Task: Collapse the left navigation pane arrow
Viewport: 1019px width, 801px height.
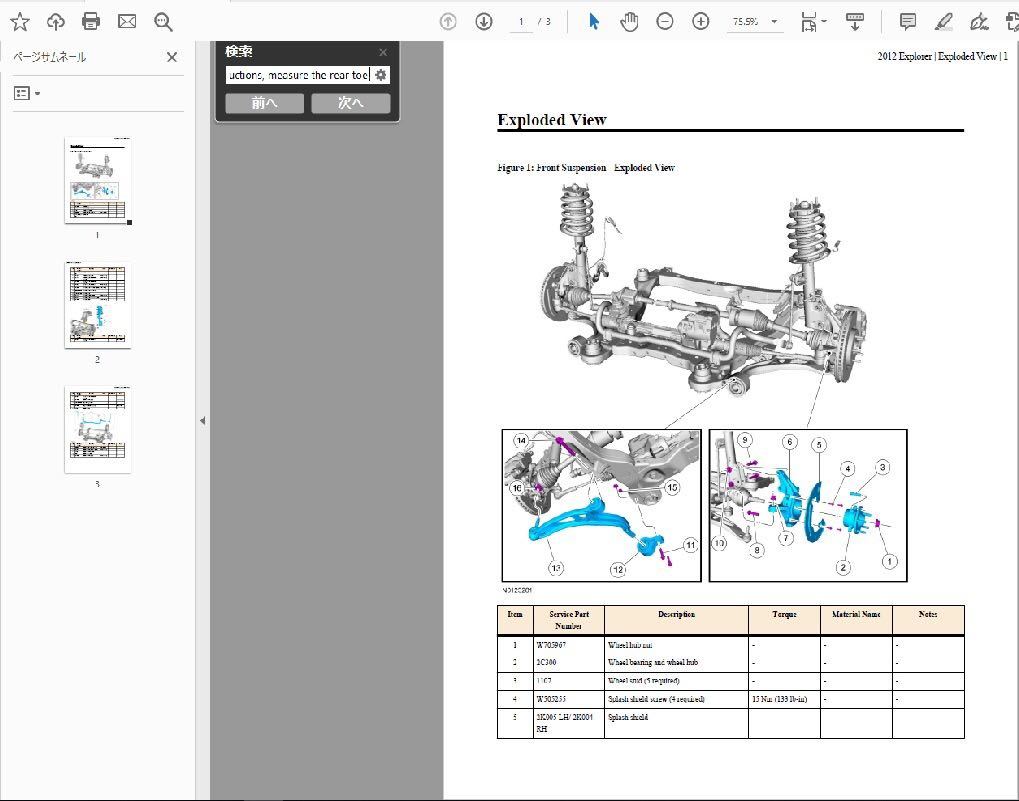Action: click(202, 421)
